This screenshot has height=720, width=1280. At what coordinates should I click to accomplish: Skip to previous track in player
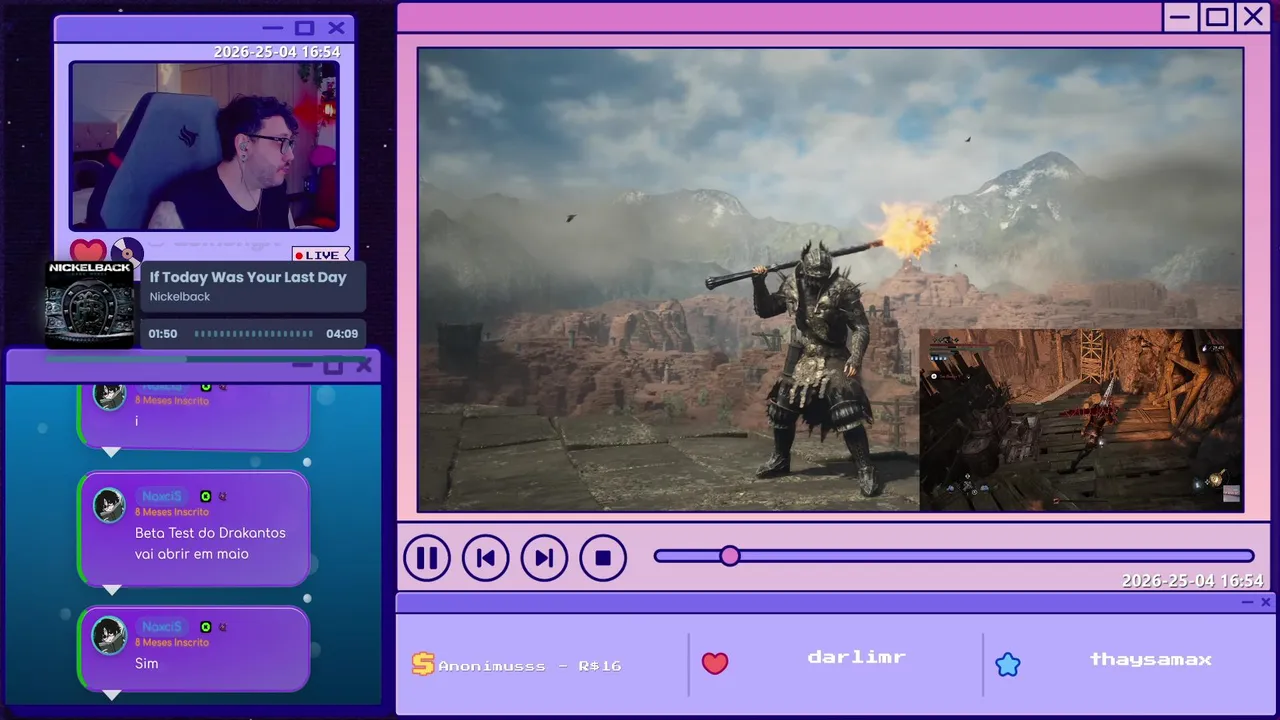tap(486, 557)
